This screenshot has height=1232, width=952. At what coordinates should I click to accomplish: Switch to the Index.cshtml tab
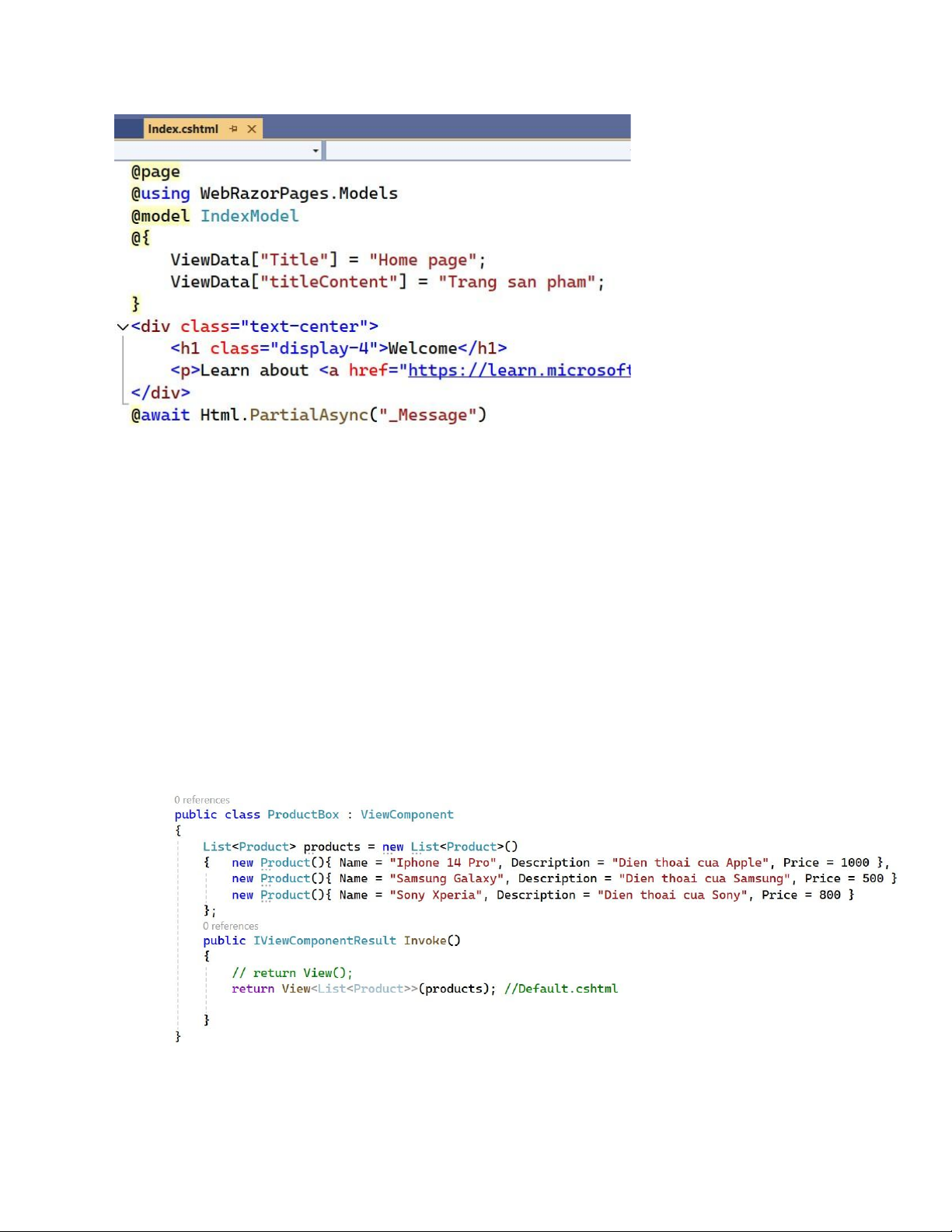pos(183,129)
